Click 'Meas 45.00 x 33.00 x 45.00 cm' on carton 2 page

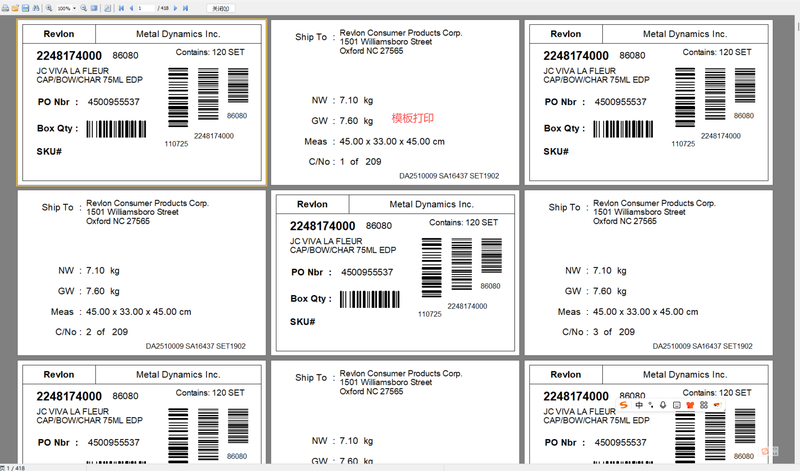click(121, 312)
